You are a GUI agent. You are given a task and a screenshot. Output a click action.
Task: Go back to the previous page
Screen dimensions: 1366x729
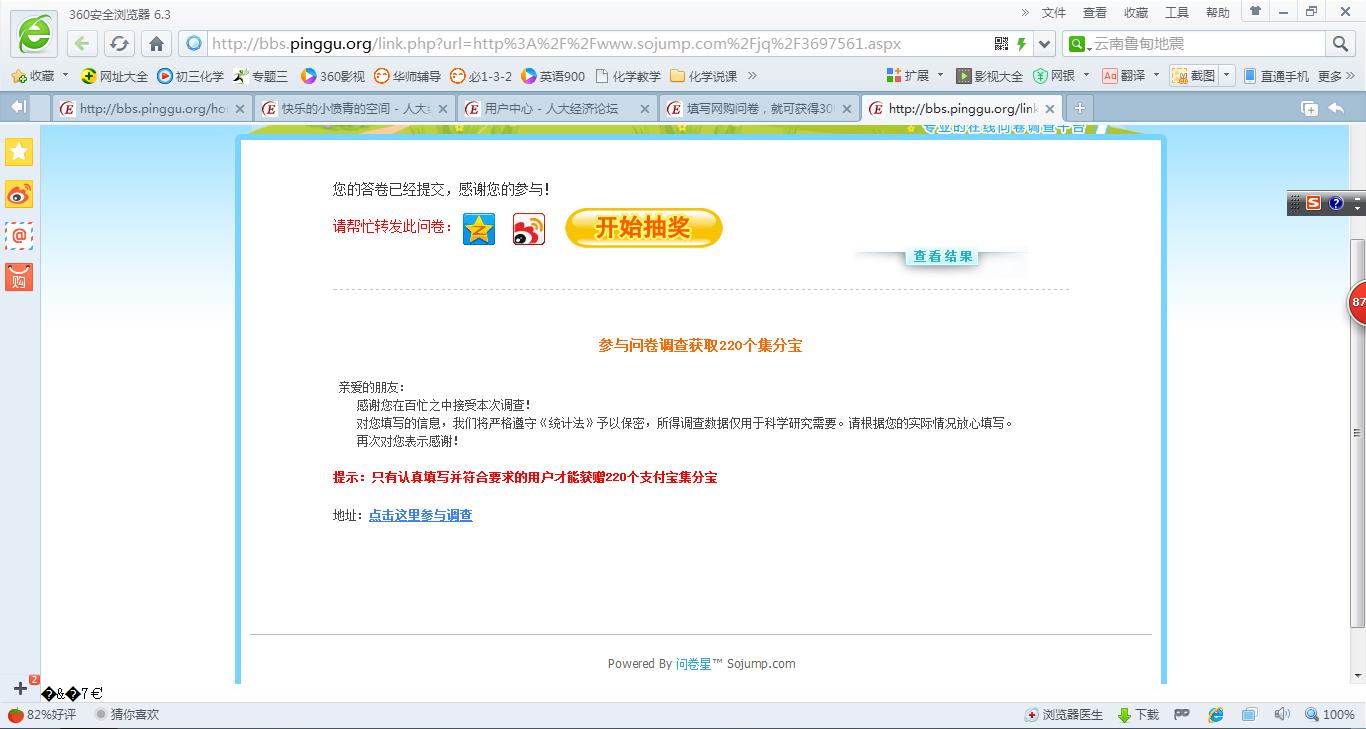click(83, 43)
